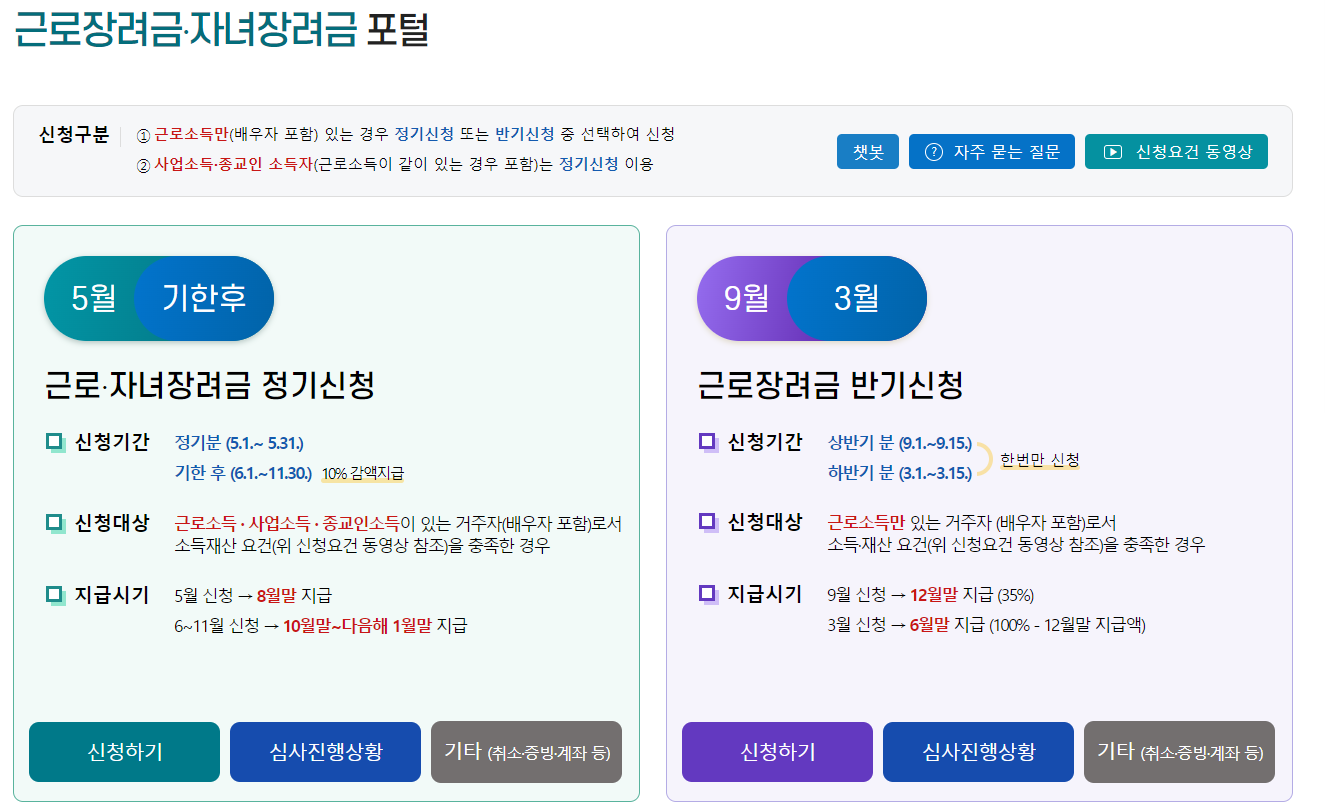The image size is (1325, 812).
Task: Open 심사진행상황 in the 정기신청 card
Action: [325, 752]
